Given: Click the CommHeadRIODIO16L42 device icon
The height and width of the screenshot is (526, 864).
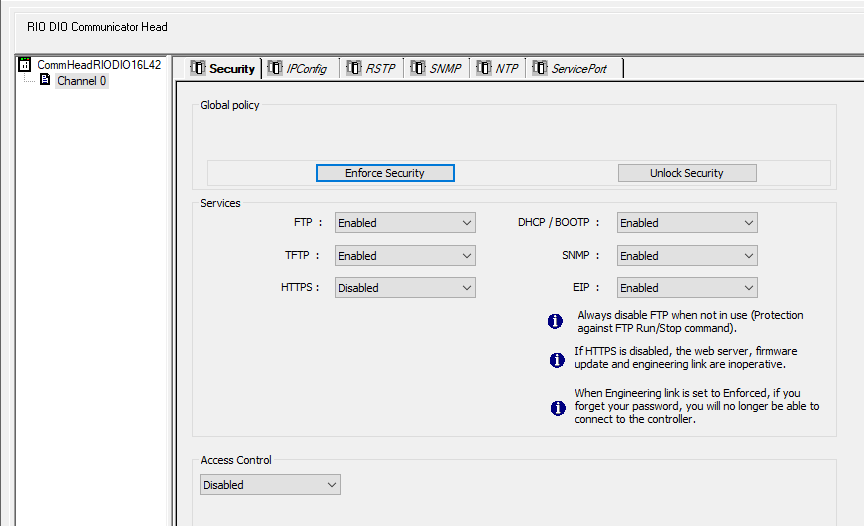Looking at the screenshot, I should click(26, 65).
